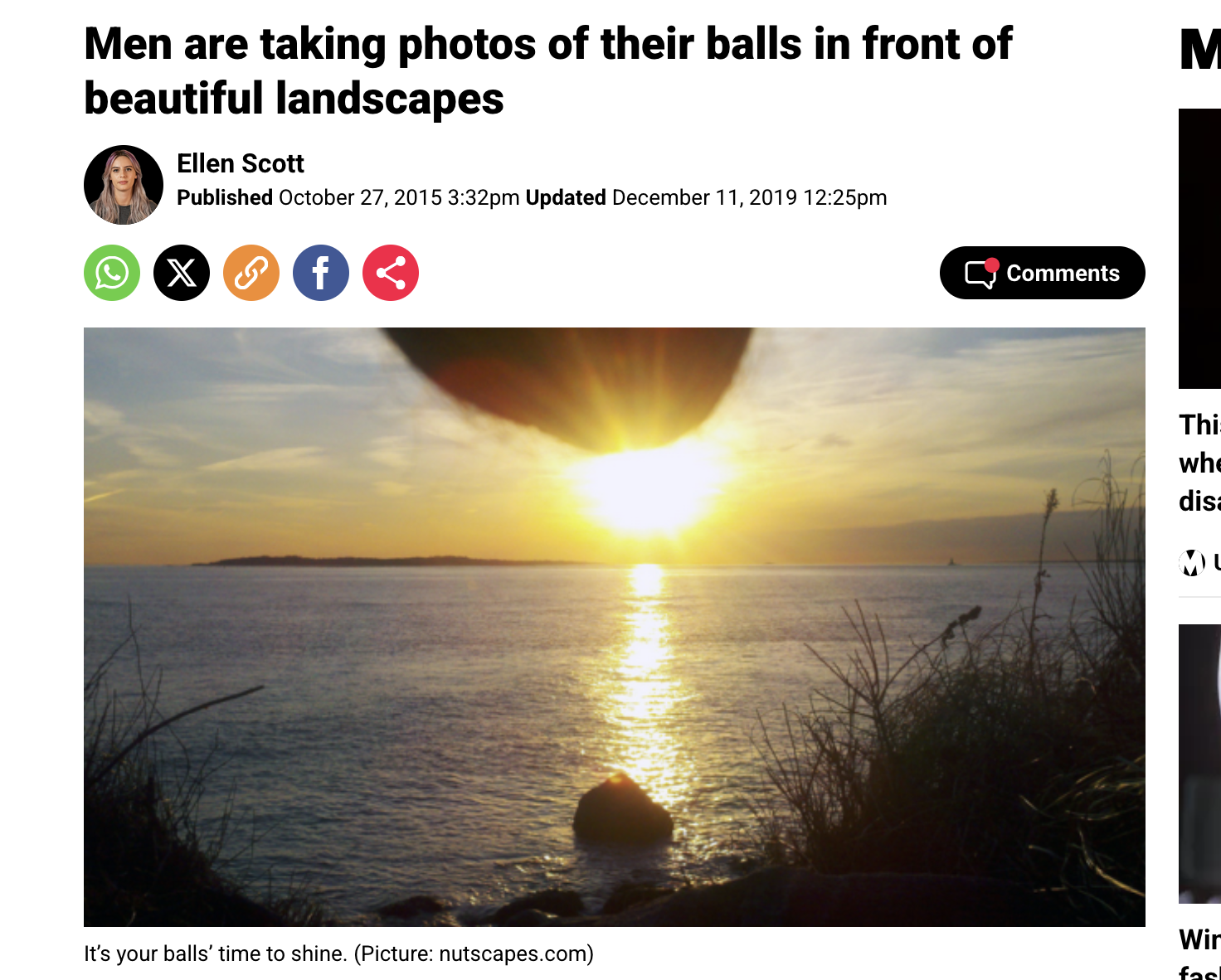The width and height of the screenshot is (1221, 980).
Task: Click the image caption crediting nutscapes.com
Action: click(x=338, y=953)
